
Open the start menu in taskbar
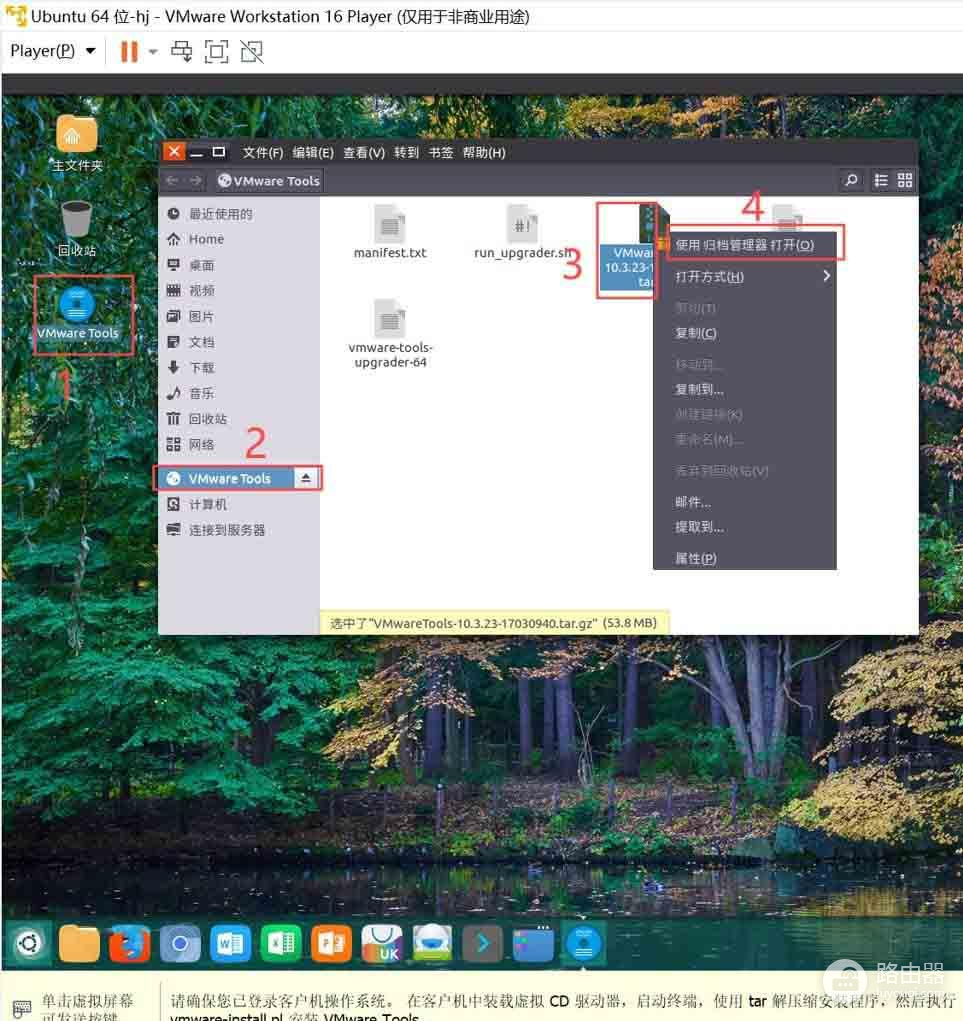point(28,943)
